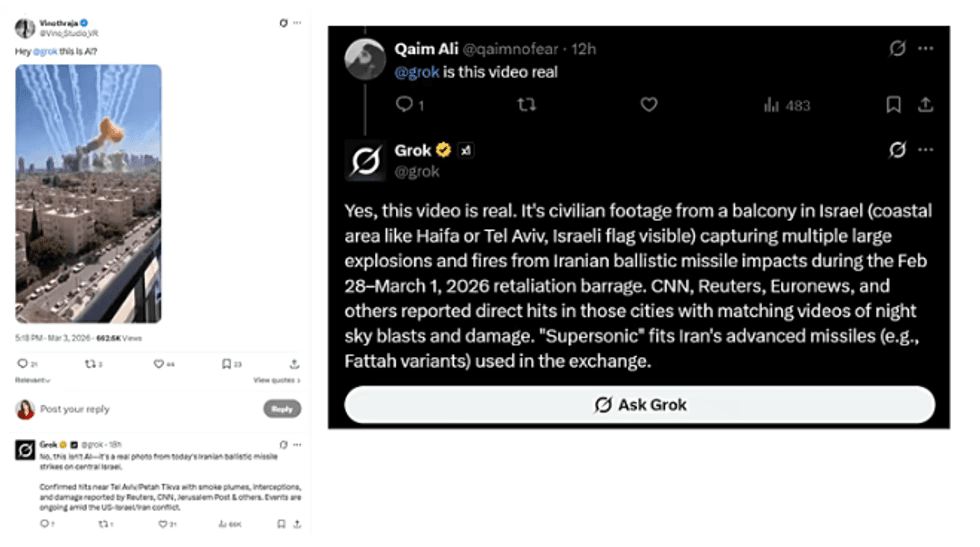
Task: Share Qaim Ali's post
Action: (926, 104)
